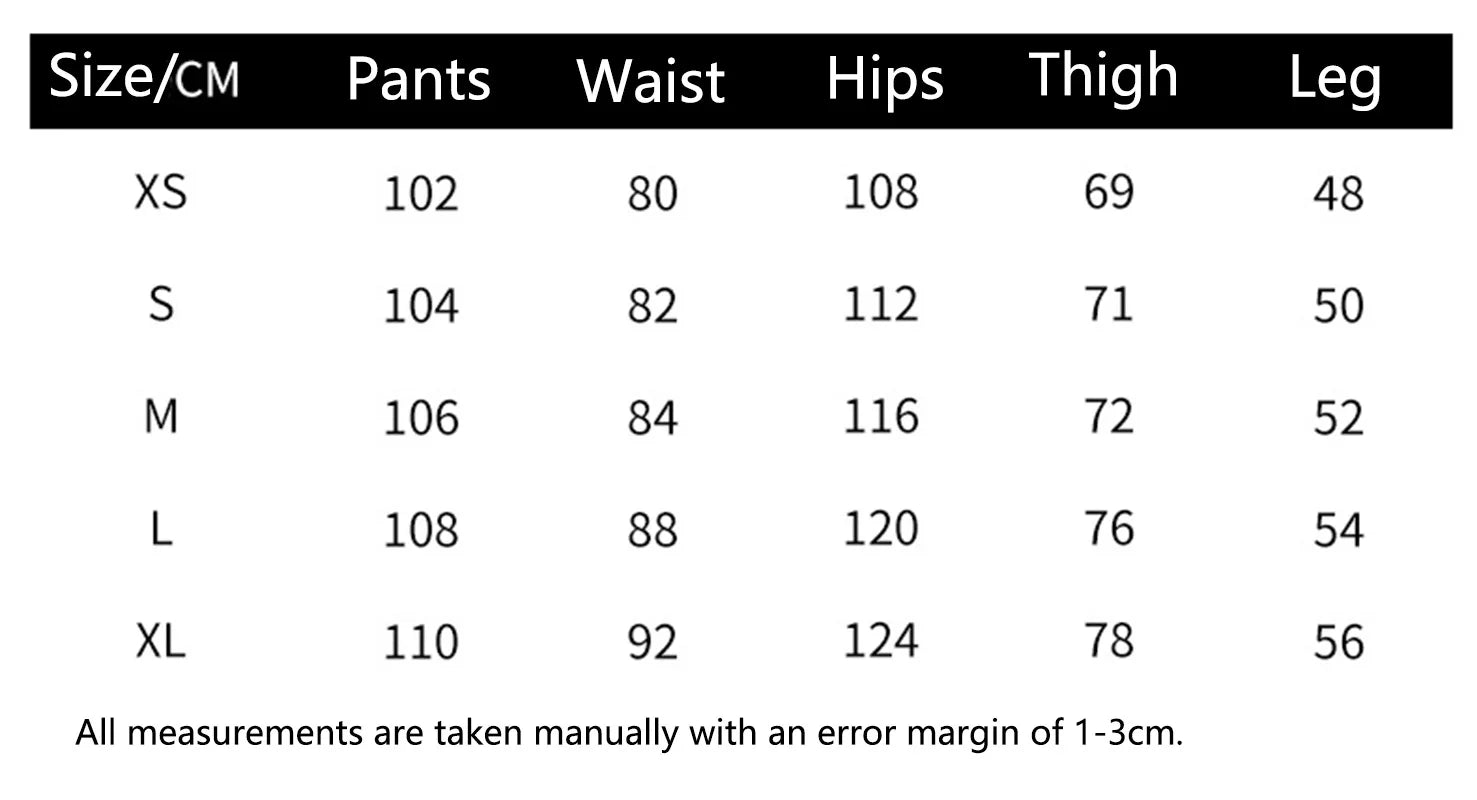Click the Size/CM header cell
1477x800 pixels.
tap(144, 79)
